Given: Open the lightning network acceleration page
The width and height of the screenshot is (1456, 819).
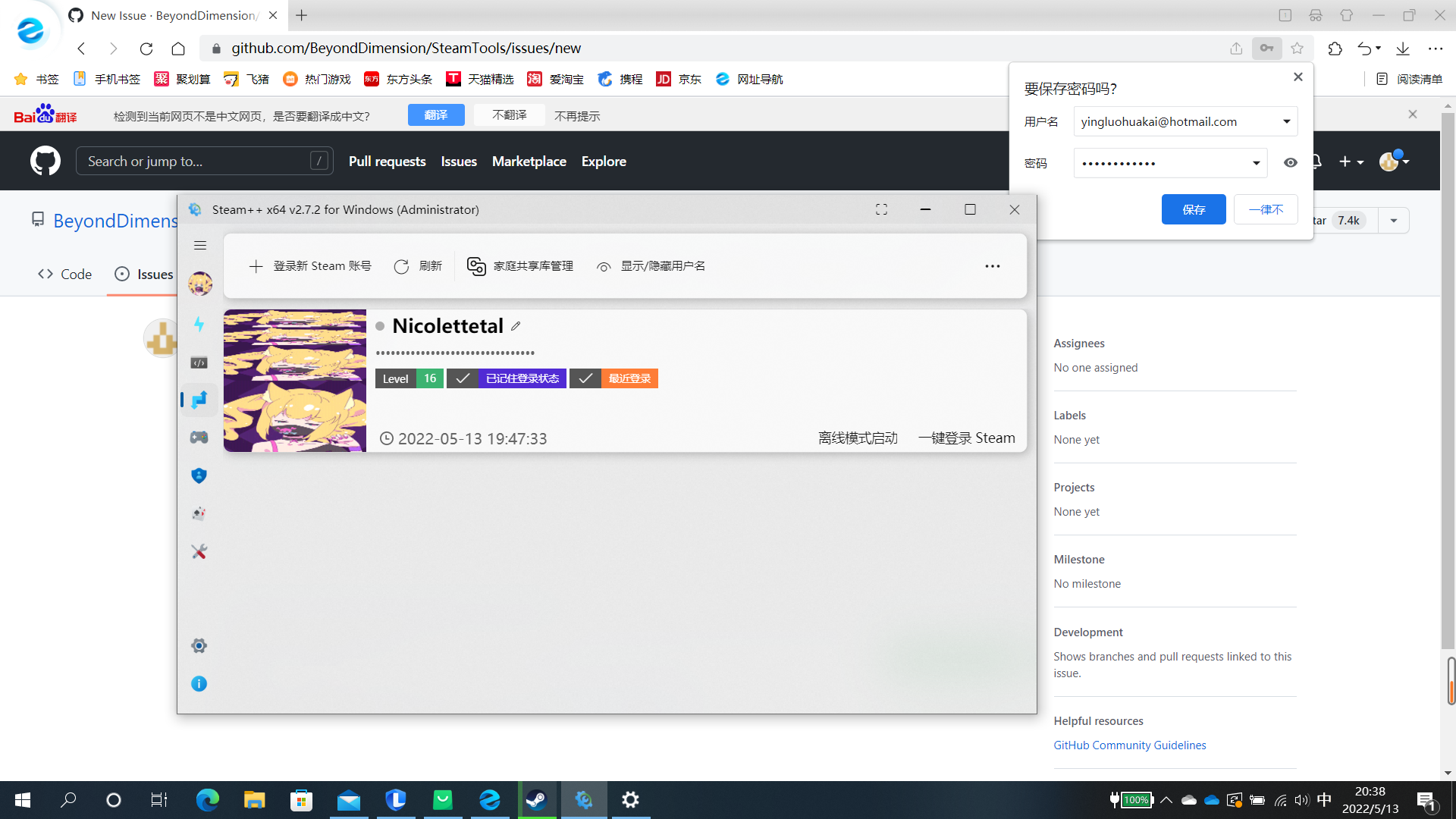Looking at the screenshot, I should 199,325.
